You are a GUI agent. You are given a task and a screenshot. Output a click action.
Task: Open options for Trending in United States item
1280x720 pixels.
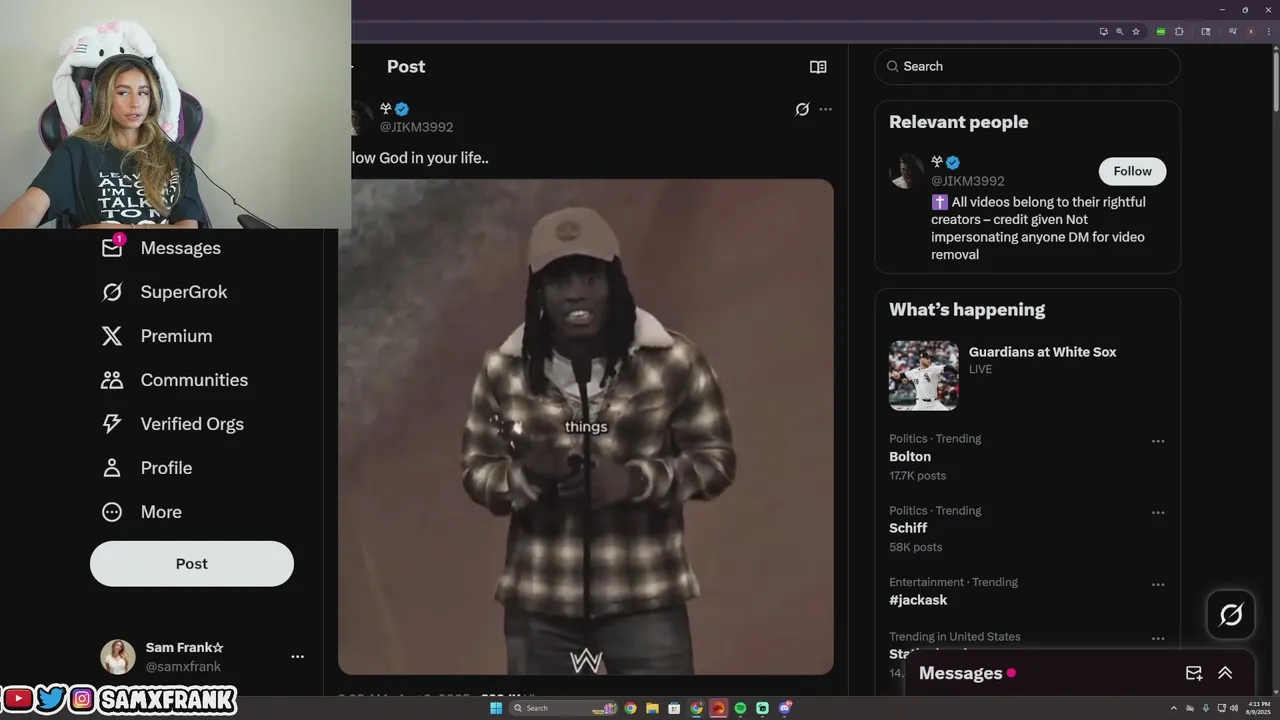[x=1158, y=639]
